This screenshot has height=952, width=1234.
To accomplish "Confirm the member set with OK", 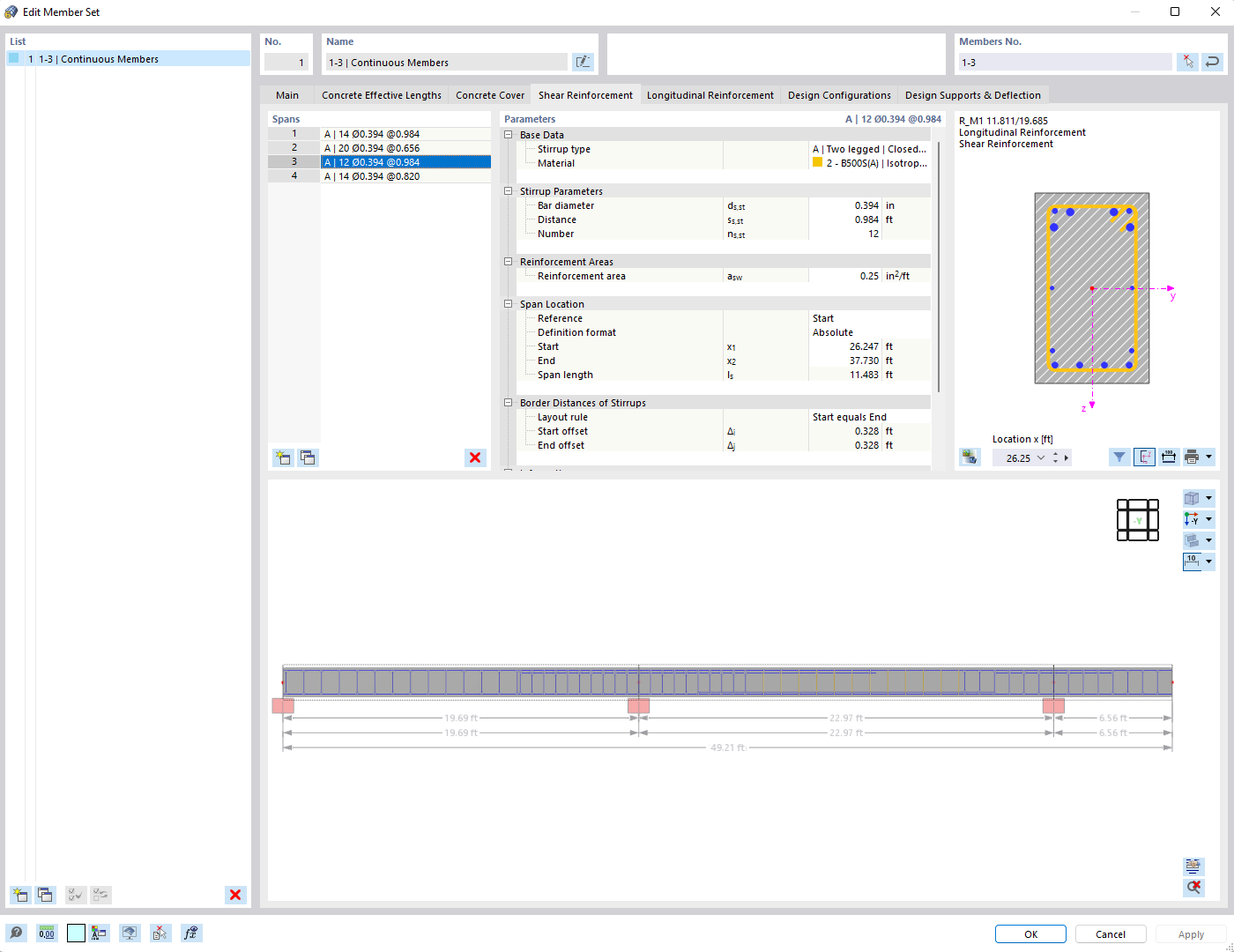I will point(1030,933).
